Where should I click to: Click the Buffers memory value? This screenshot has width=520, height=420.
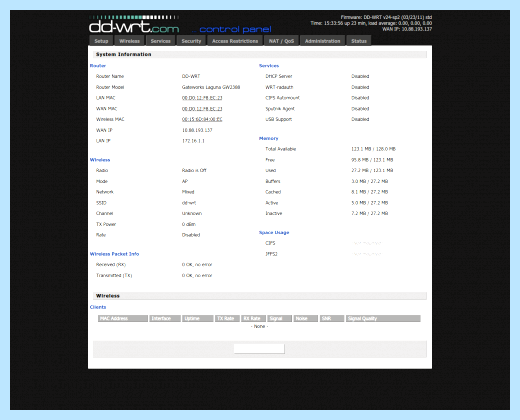[369, 181]
